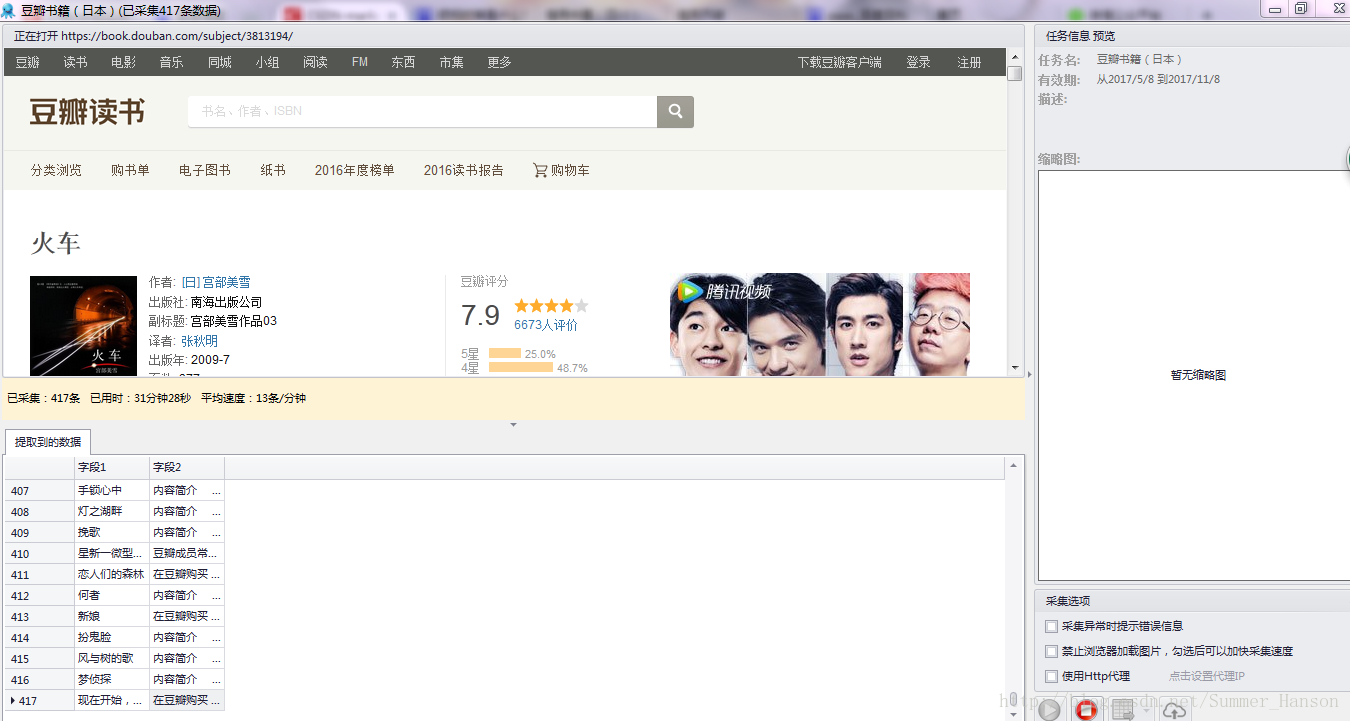Open 豆瓣 in the top navigation
Viewport: 1350px width, 721px height.
click(27, 62)
